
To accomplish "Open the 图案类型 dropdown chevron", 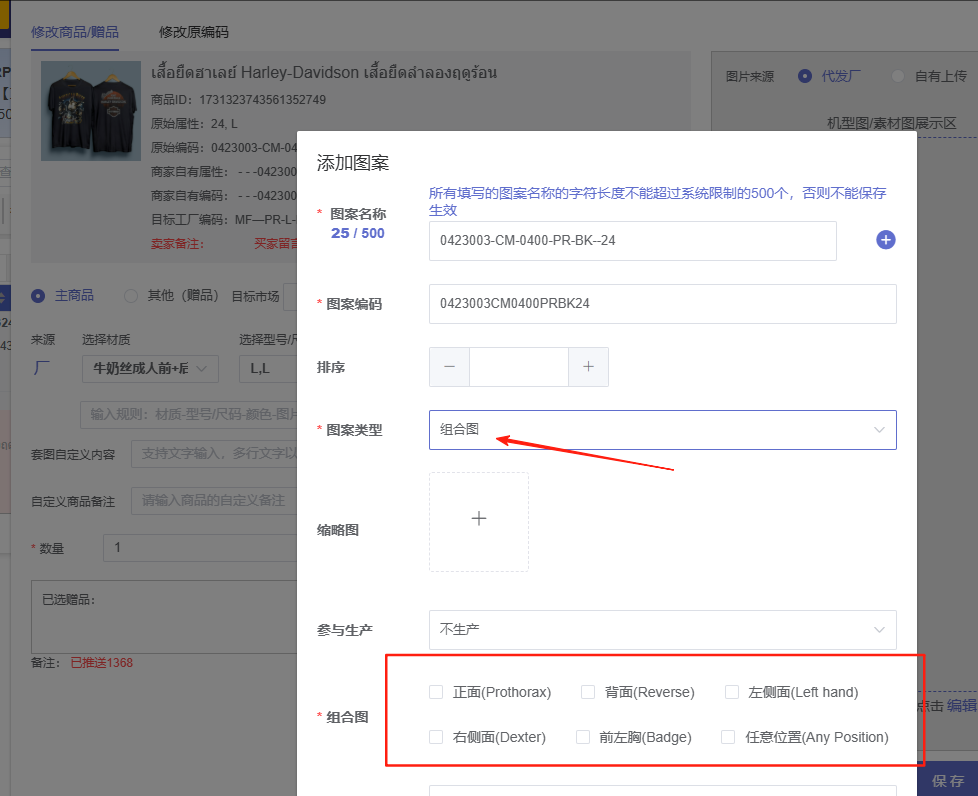I will coord(879,430).
